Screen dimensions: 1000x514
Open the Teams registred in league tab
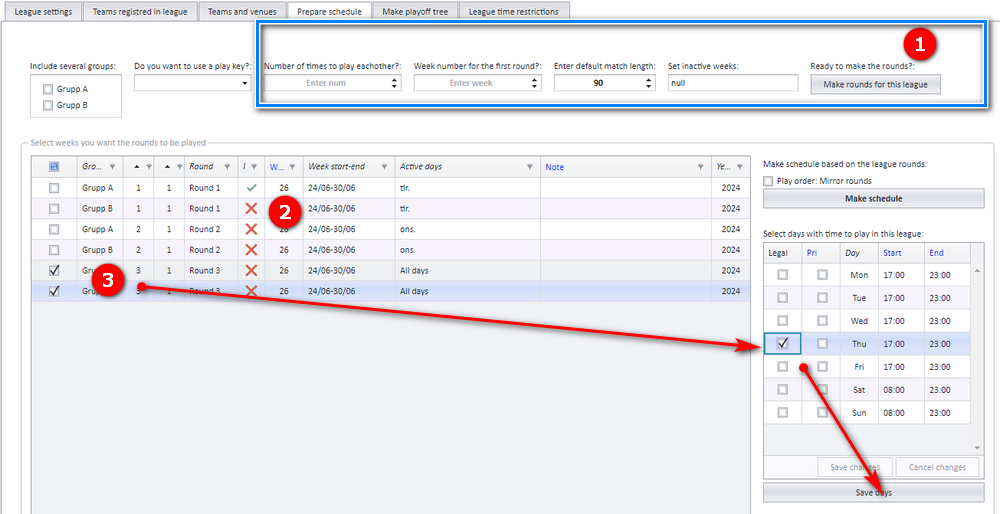click(140, 11)
